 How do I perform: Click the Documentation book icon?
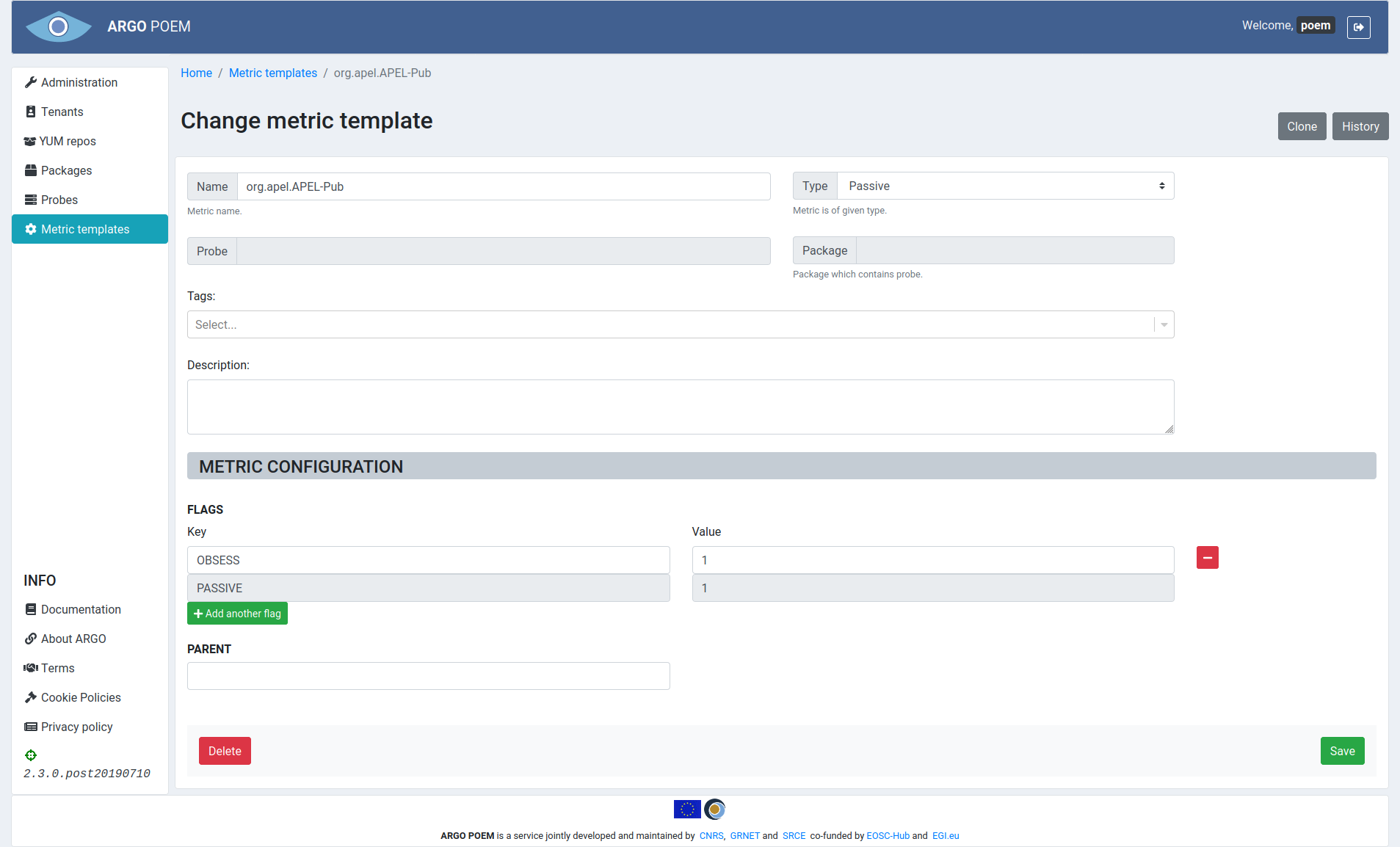(31, 609)
